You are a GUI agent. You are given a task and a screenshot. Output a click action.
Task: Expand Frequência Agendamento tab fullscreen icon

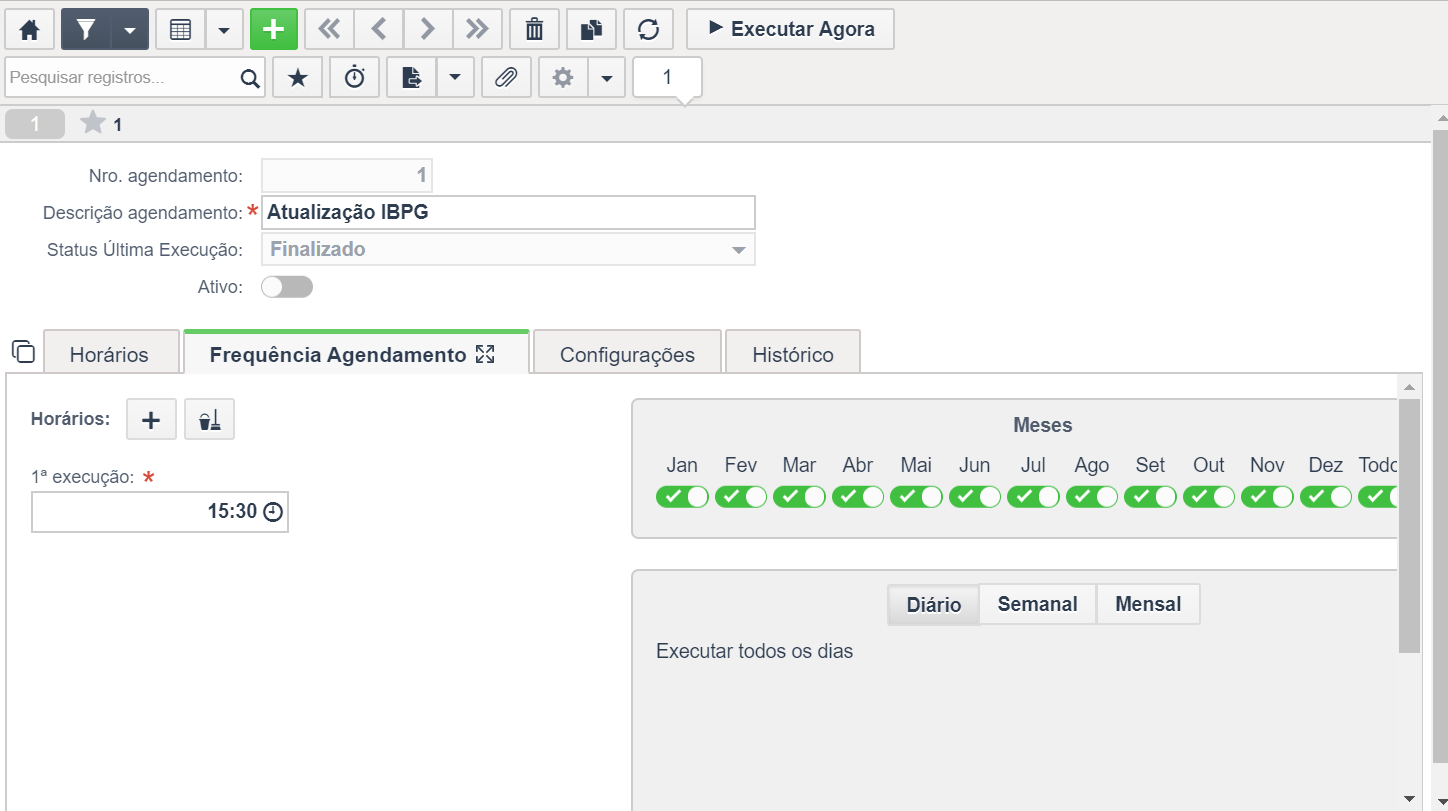click(485, 354)
